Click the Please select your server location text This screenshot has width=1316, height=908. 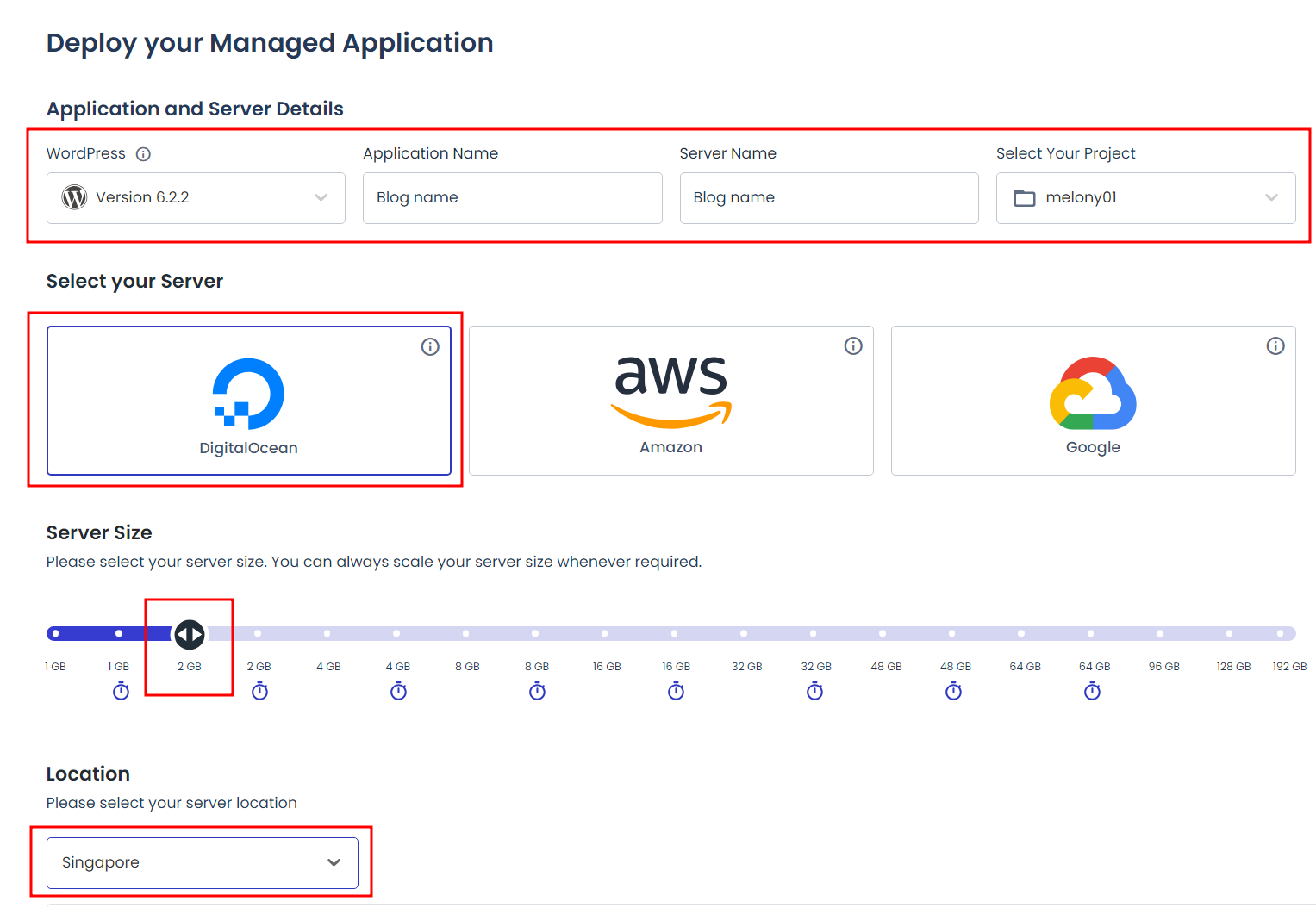pyautogui.click(x=172, y=803)
